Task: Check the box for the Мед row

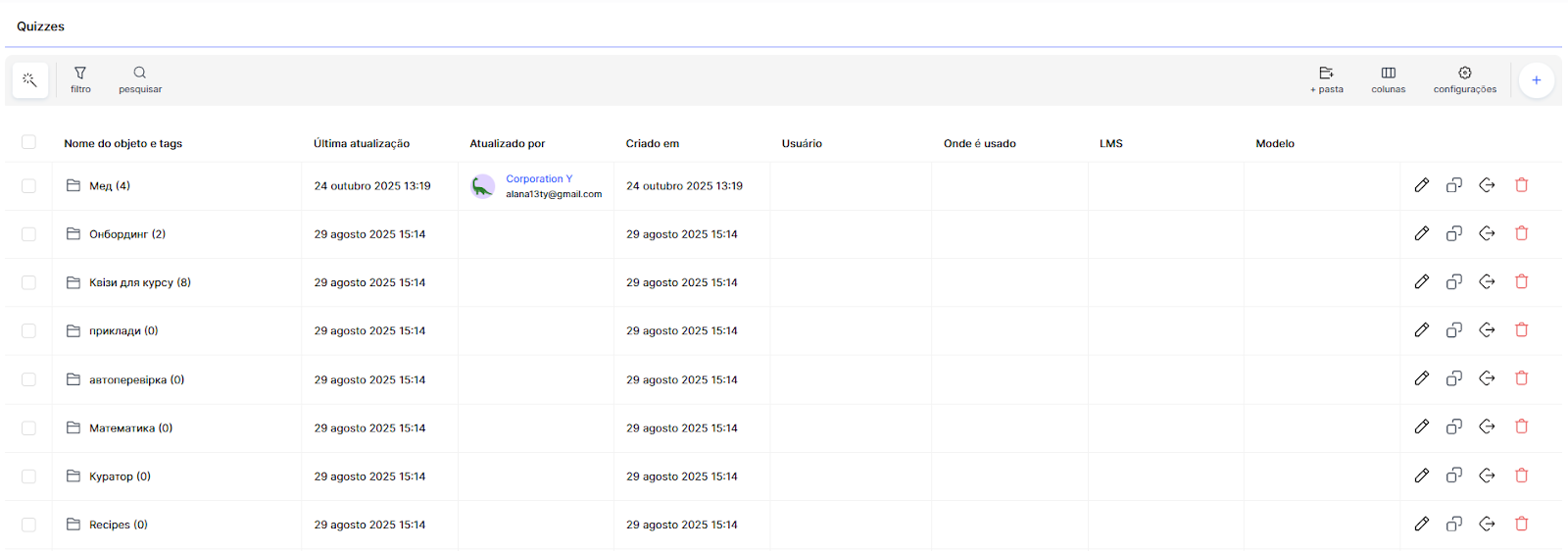Action: pyautogui.click(x=28, y=186)
